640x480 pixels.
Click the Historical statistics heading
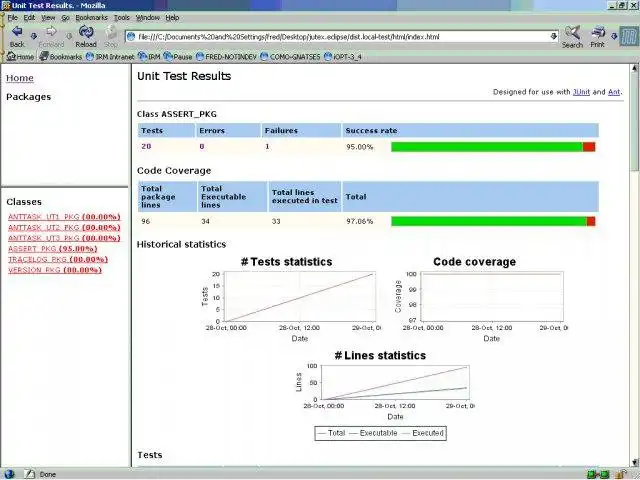(x=181, y=244)
